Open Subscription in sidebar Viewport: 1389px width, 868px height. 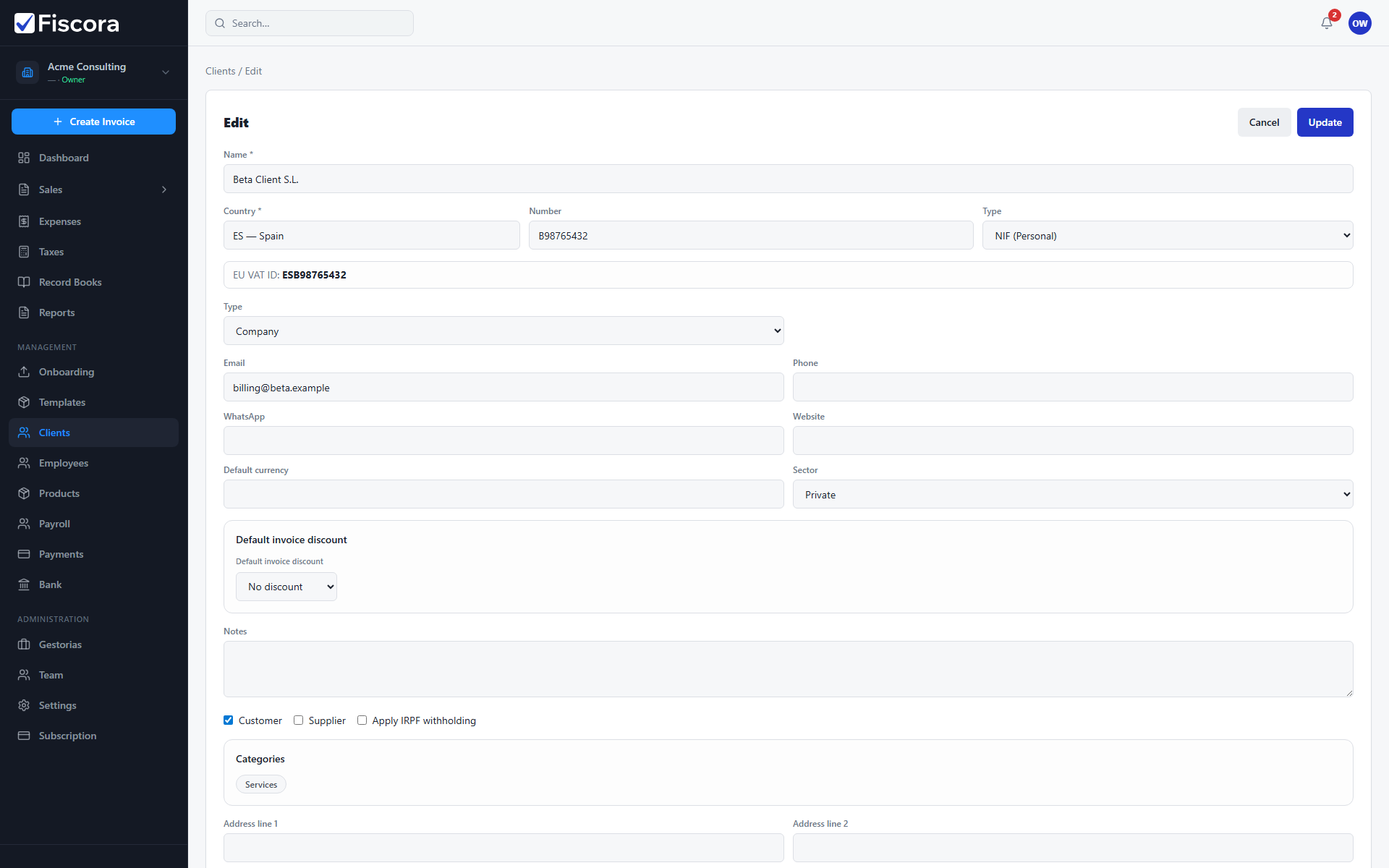(93, 736)
